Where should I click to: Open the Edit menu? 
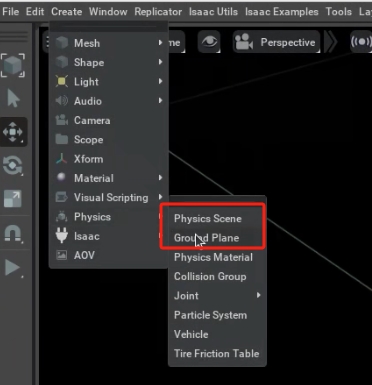click(35, 12)
